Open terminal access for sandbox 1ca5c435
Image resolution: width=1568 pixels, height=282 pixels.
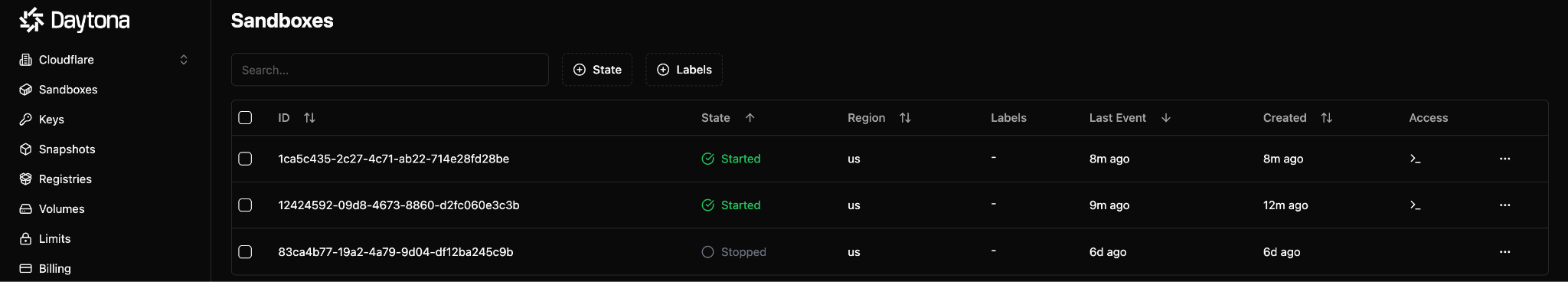(1415, 159)
